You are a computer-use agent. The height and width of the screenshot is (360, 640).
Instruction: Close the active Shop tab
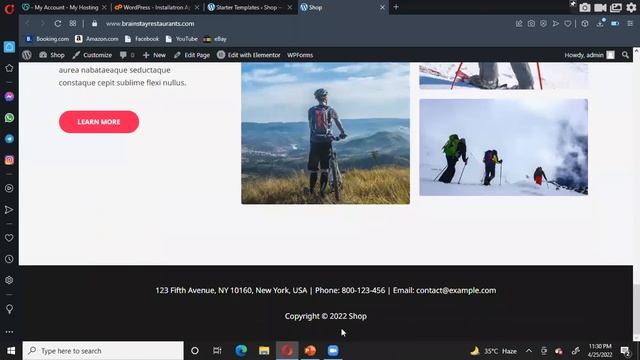point(382,7)
